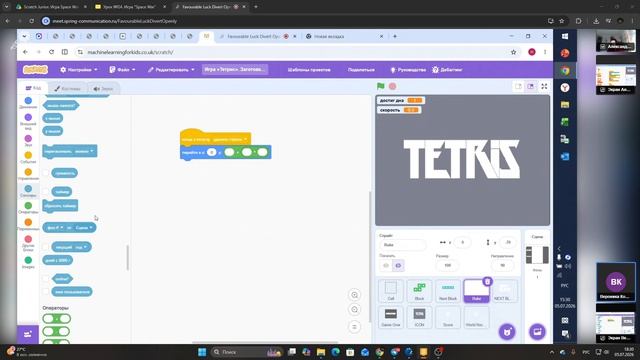The width and height of the screenshot is (640, 360).
Task: Select the Operators blocks category circle
Action: coord(28,205)
